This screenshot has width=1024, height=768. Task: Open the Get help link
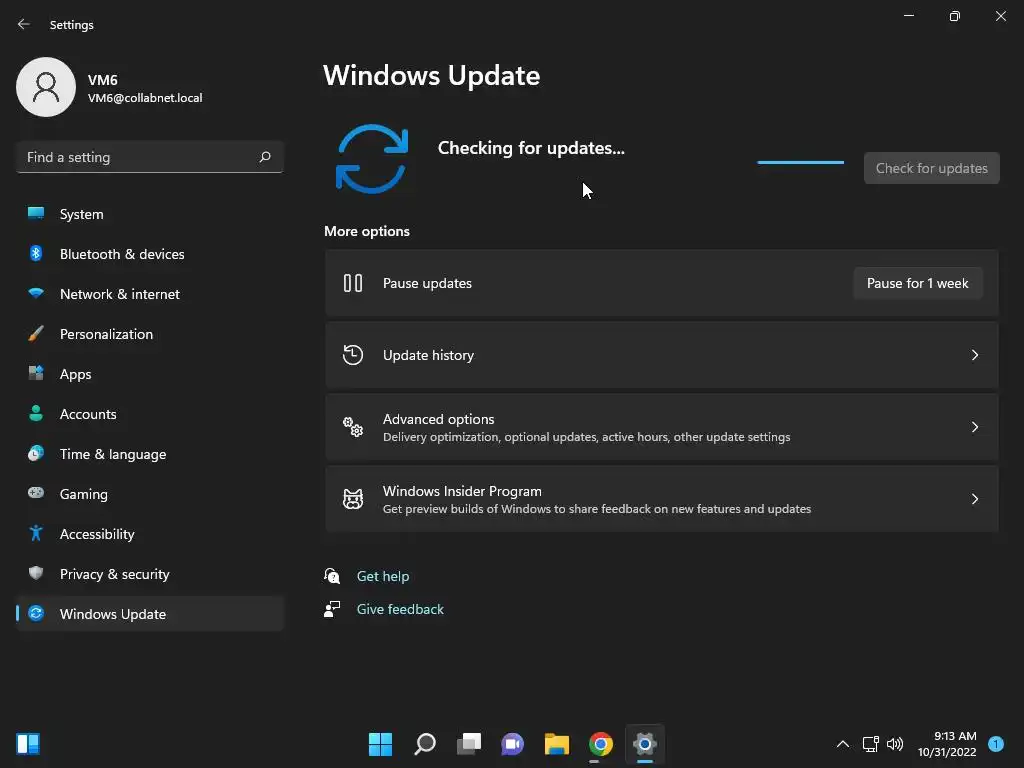(383, 576)
